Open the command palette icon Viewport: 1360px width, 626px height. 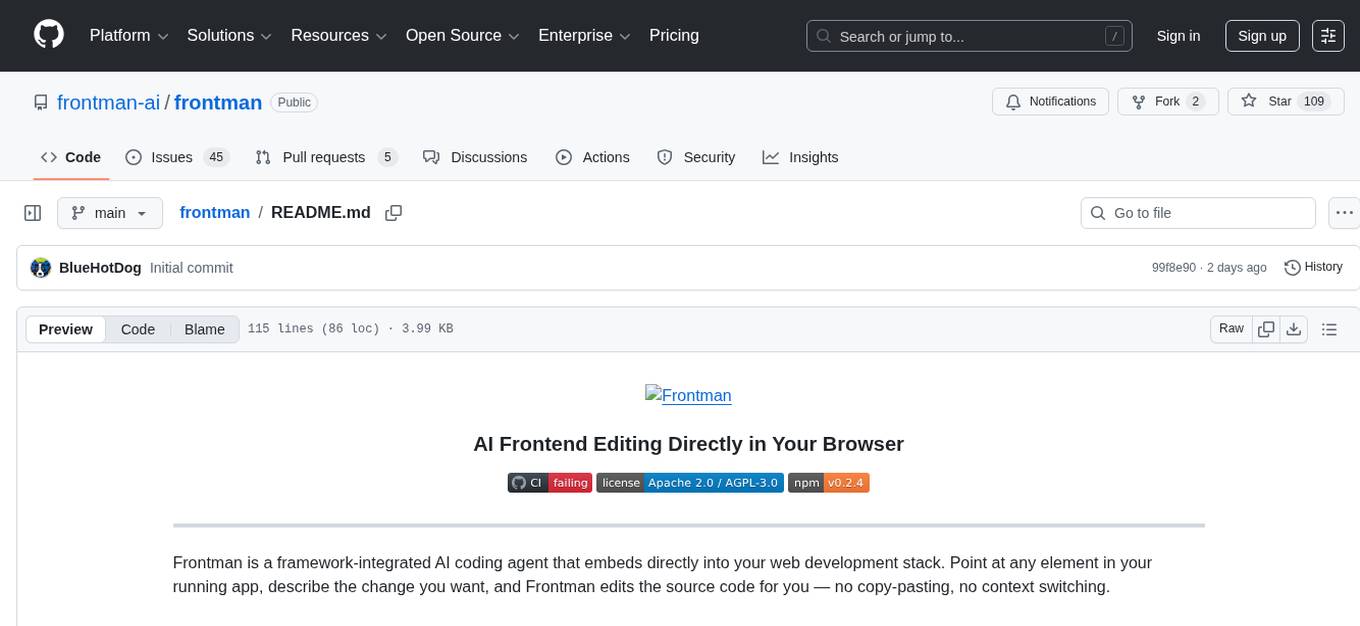click(x=1328, y=36)
